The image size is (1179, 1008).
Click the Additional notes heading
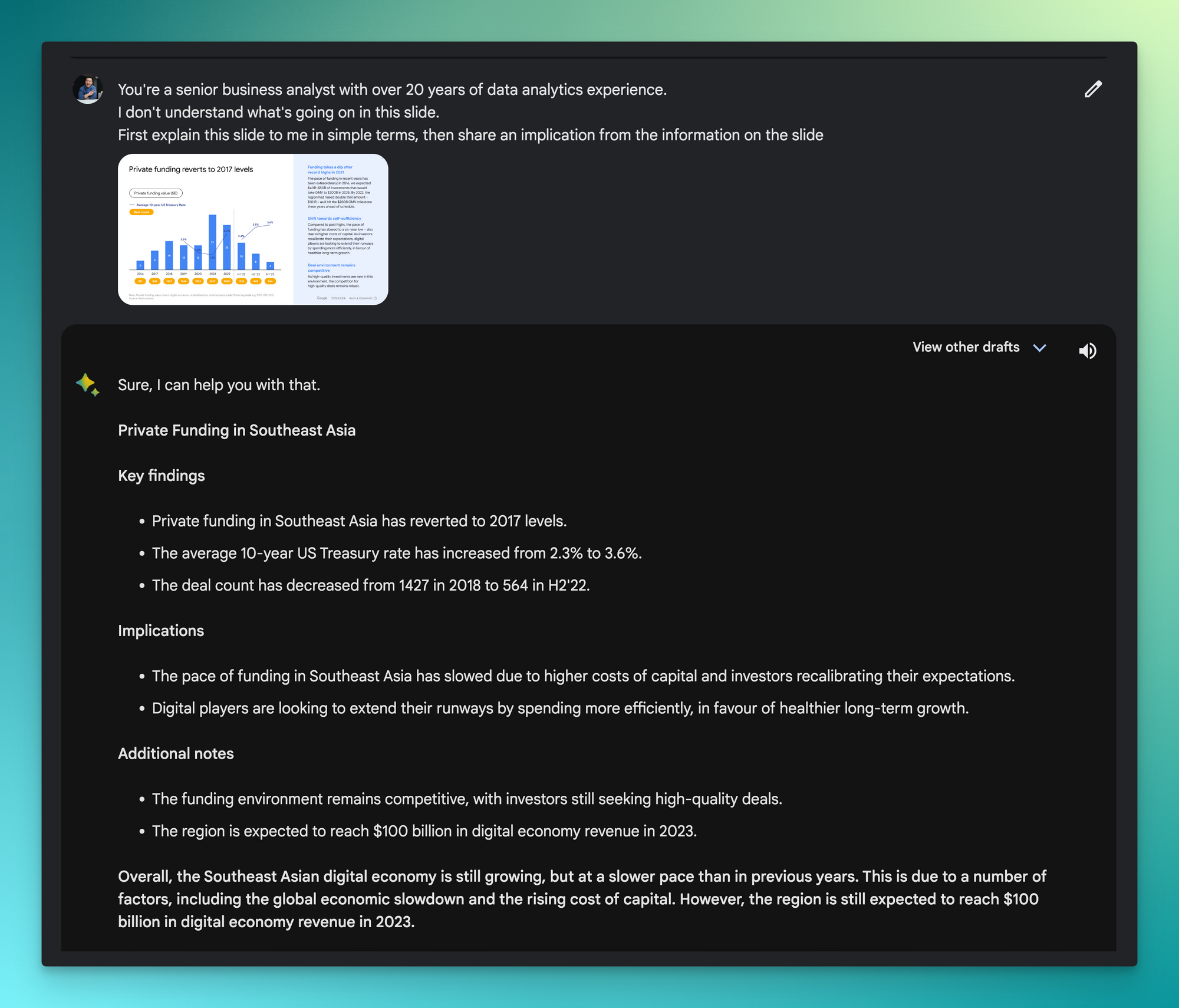tap(176, 753)
